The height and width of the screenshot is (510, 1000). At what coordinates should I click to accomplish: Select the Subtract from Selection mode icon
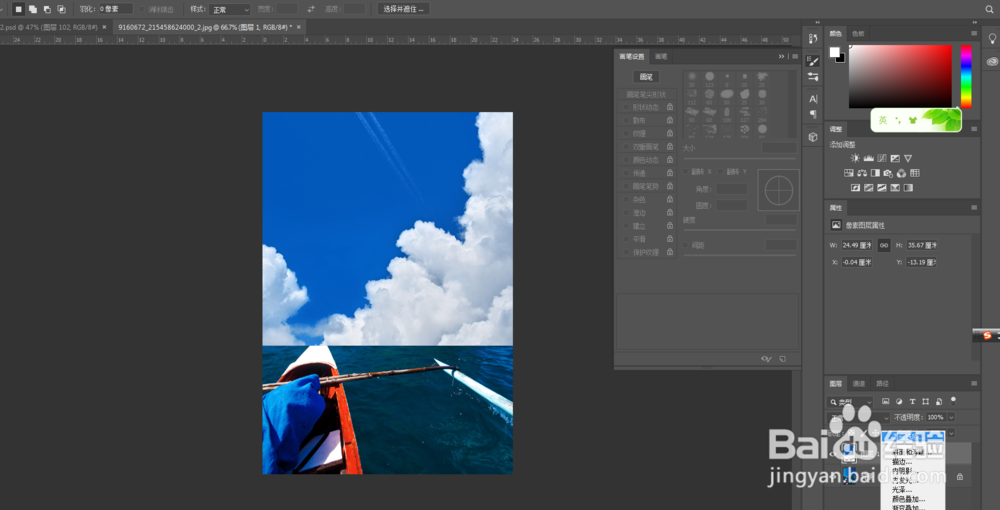[47, 9]
